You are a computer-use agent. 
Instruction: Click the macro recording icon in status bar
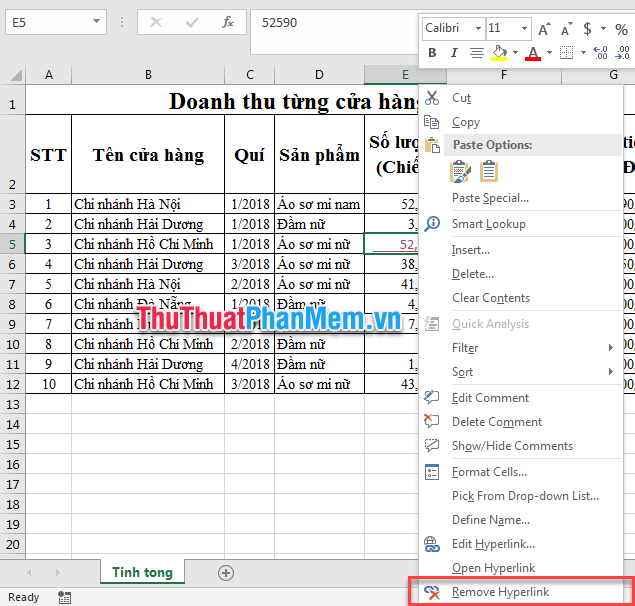64,597
